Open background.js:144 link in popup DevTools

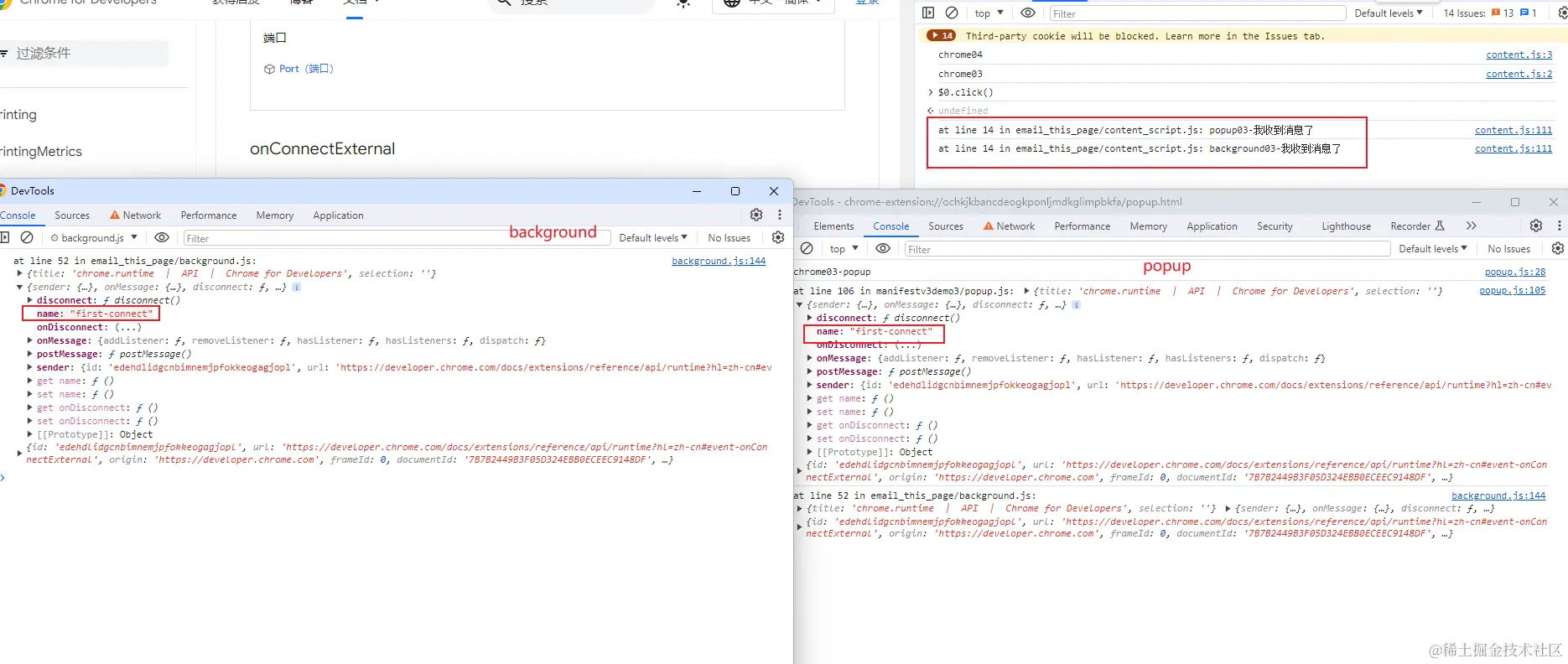click(1498, 495)
